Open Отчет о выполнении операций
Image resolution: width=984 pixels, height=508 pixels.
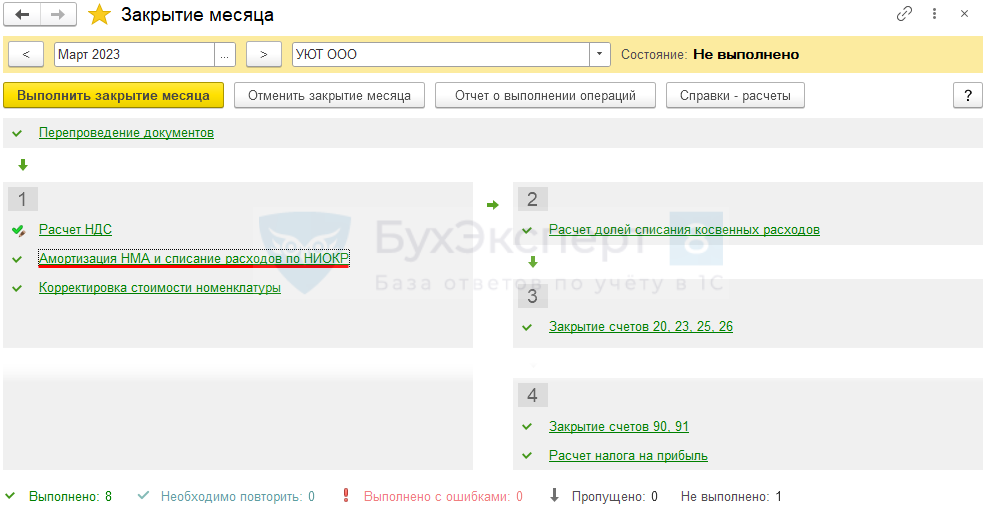pyautogui.click(x=545, y=95)
